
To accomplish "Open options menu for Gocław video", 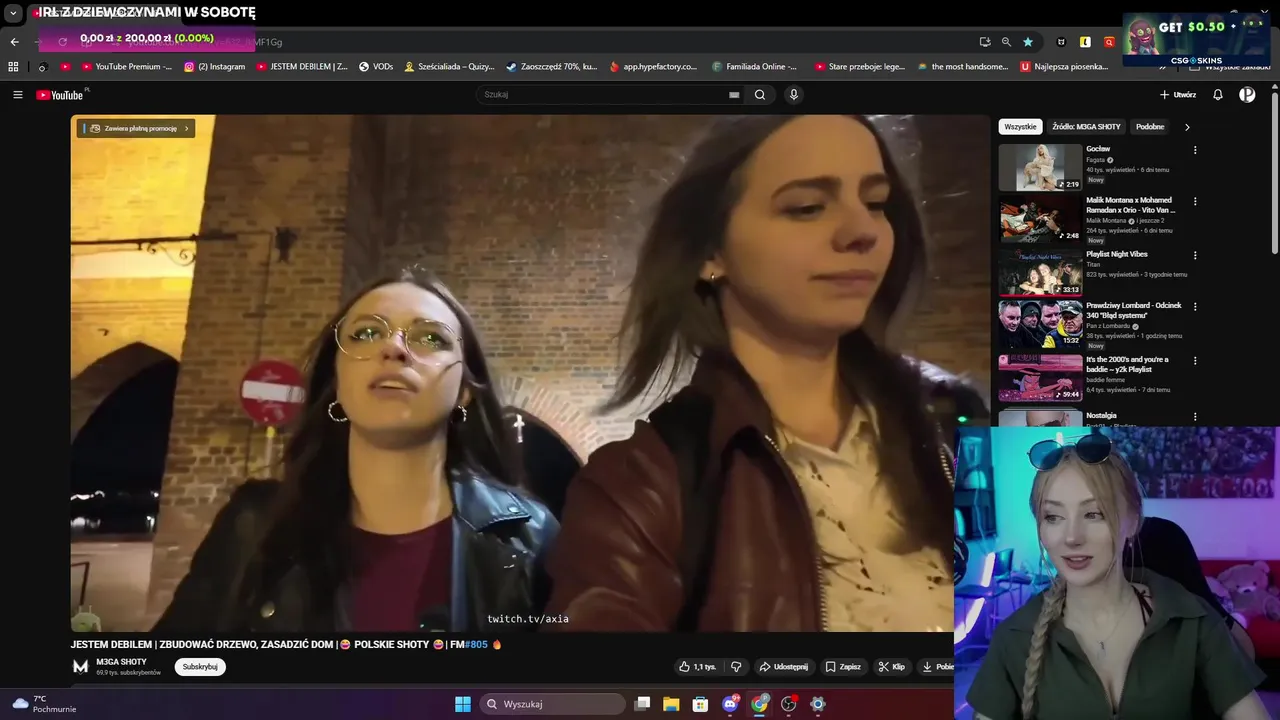I will click(x=1195, y=150).
